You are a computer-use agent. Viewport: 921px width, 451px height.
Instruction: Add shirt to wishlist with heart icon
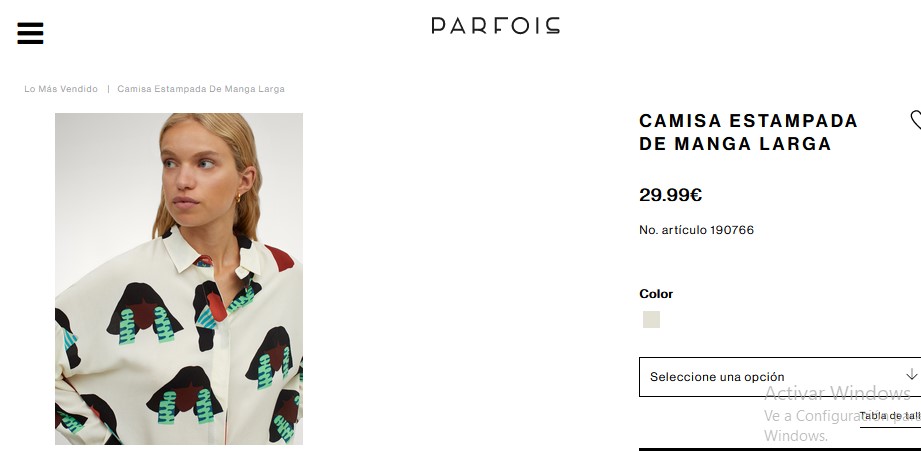click(915, 120)
